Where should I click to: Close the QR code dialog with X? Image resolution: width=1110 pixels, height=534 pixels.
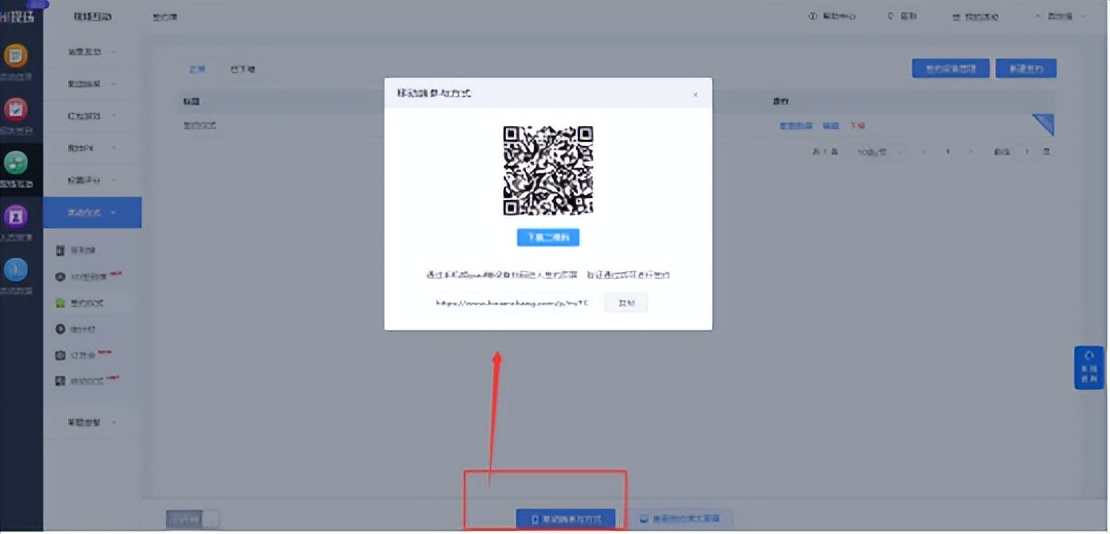[x=695, y=94]
